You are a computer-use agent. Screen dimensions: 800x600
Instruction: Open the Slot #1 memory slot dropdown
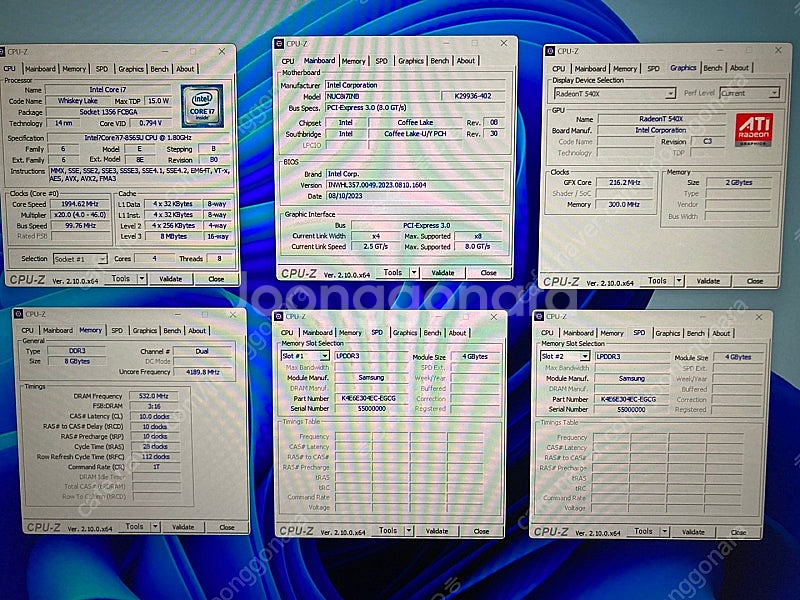pyautogui.click(x=324, y=356)
